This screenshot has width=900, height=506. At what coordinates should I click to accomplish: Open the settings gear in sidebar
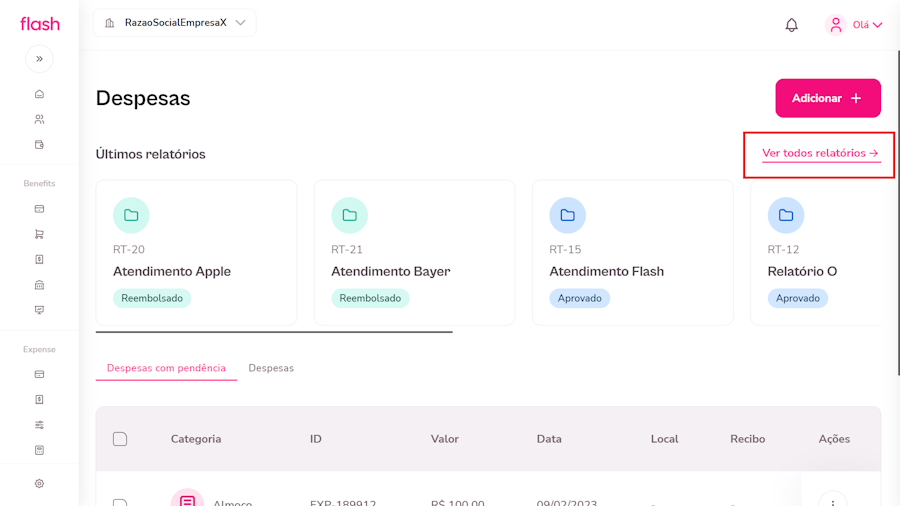[39, 484]
